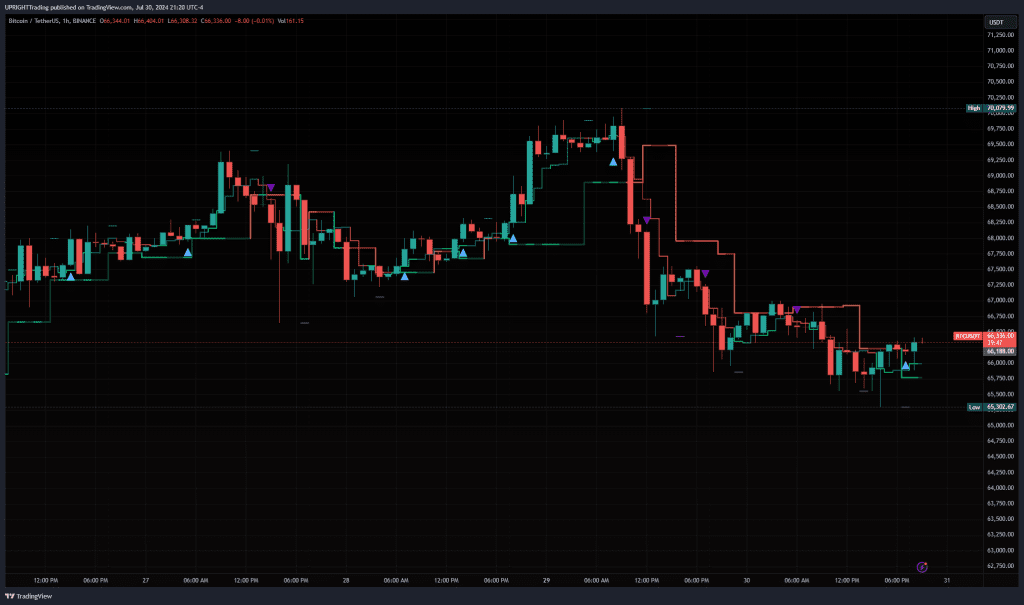
Task: Click the 29 date label on time axis
Action: click(546, 581)
